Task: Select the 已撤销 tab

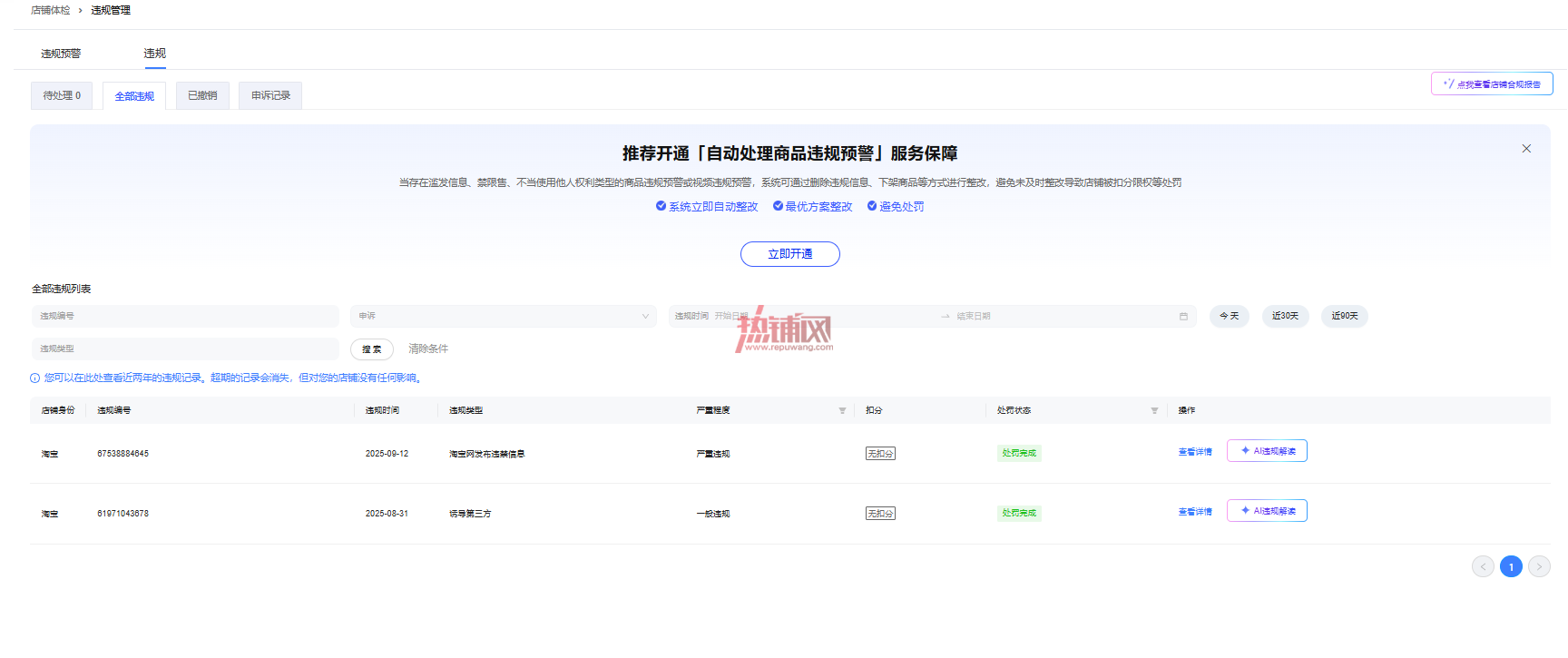Action: [202, 95]
